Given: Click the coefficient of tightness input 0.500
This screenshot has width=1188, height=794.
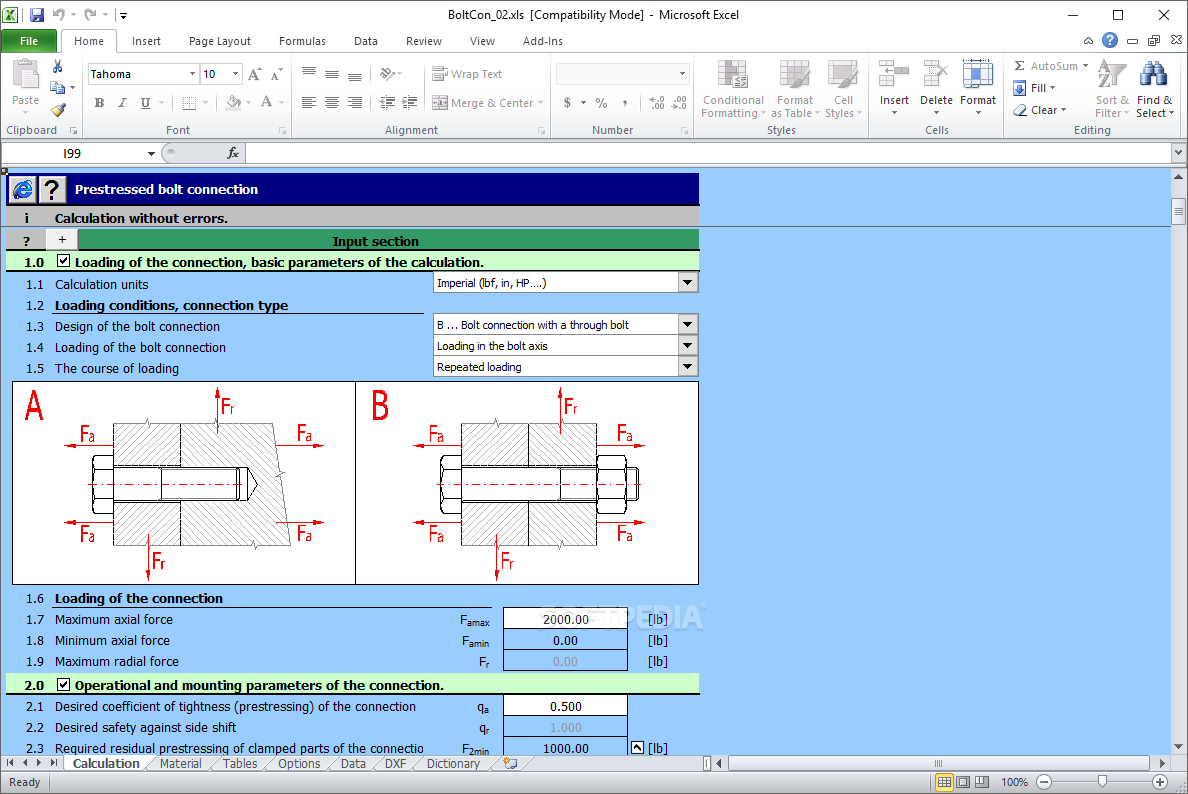Looking at the screenshot, I should (565, 706).
